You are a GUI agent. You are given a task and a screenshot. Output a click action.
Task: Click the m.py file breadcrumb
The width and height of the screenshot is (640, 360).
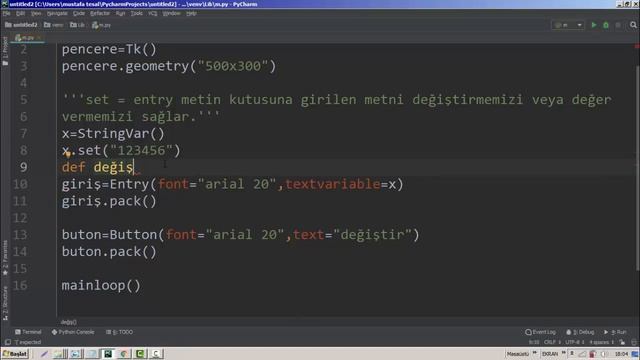(x=101, y=25)
